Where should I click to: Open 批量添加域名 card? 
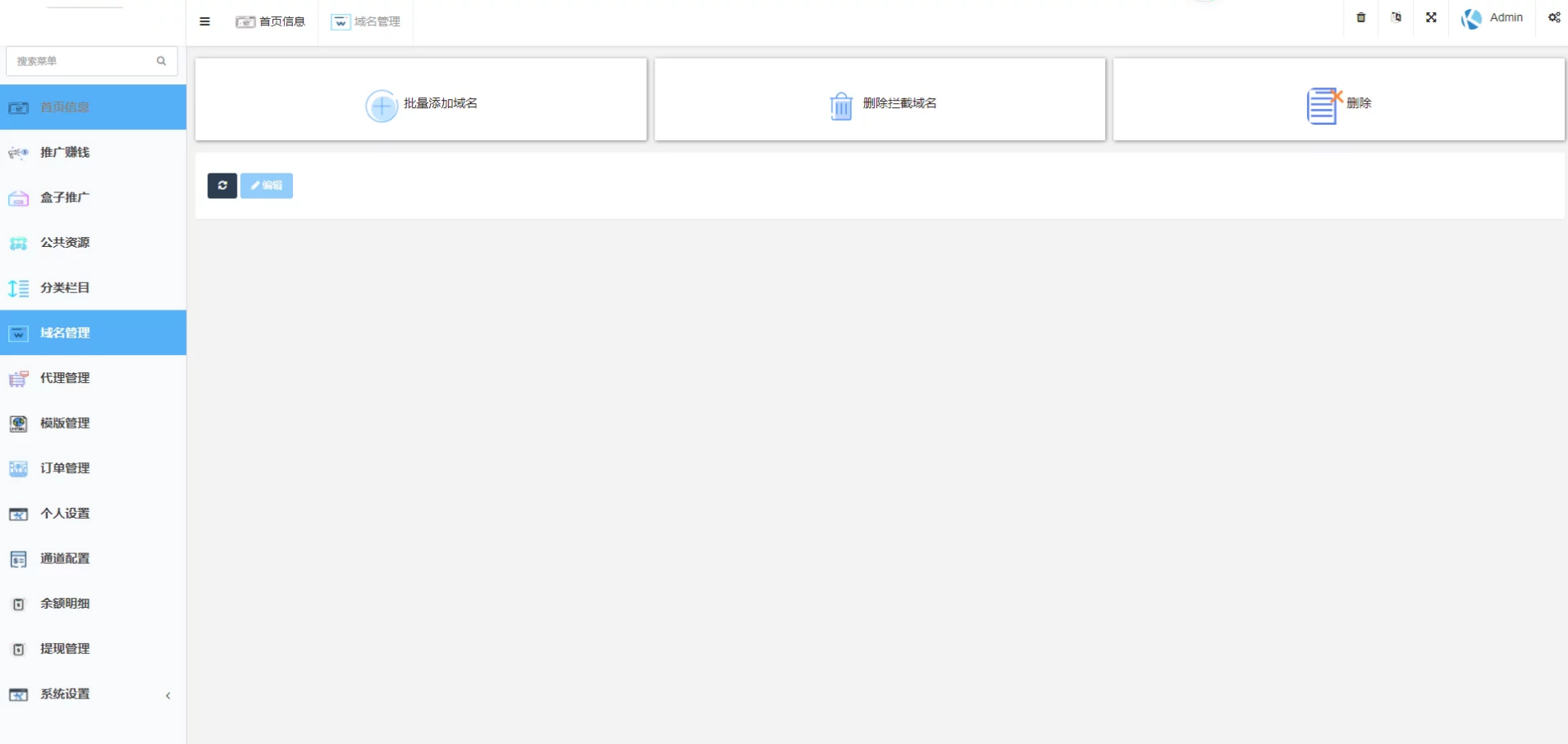(421, 99)
